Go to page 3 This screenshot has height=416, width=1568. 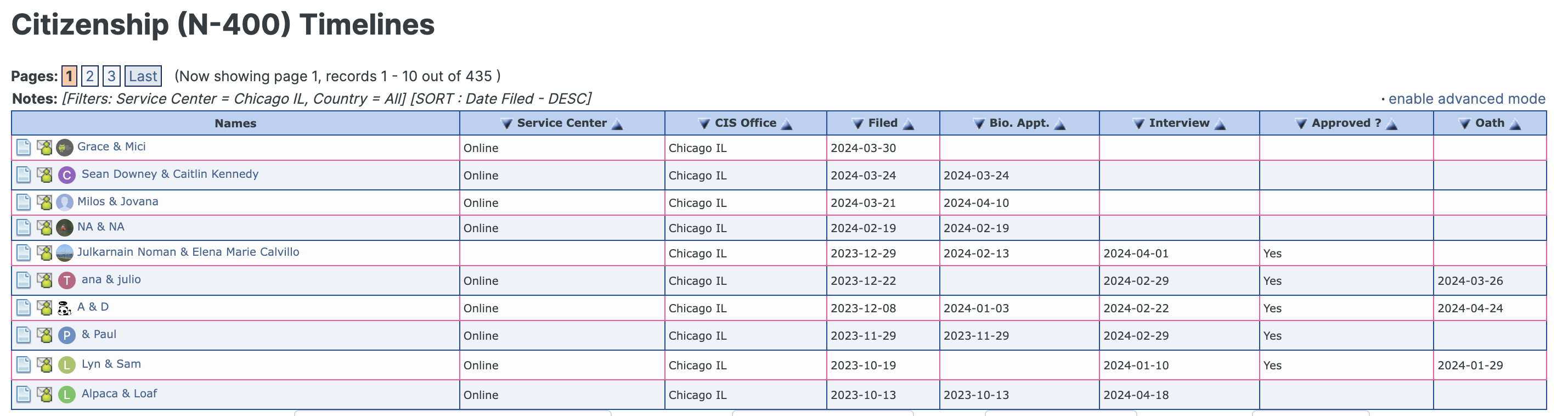[111, 76]
